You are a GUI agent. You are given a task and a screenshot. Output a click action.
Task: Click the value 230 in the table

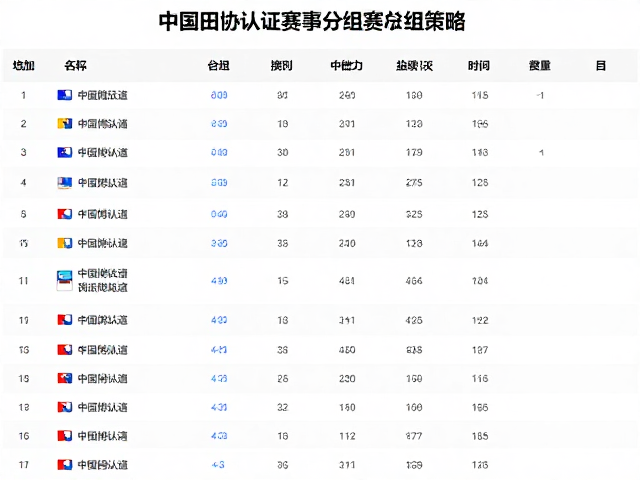tap(347, 378)
